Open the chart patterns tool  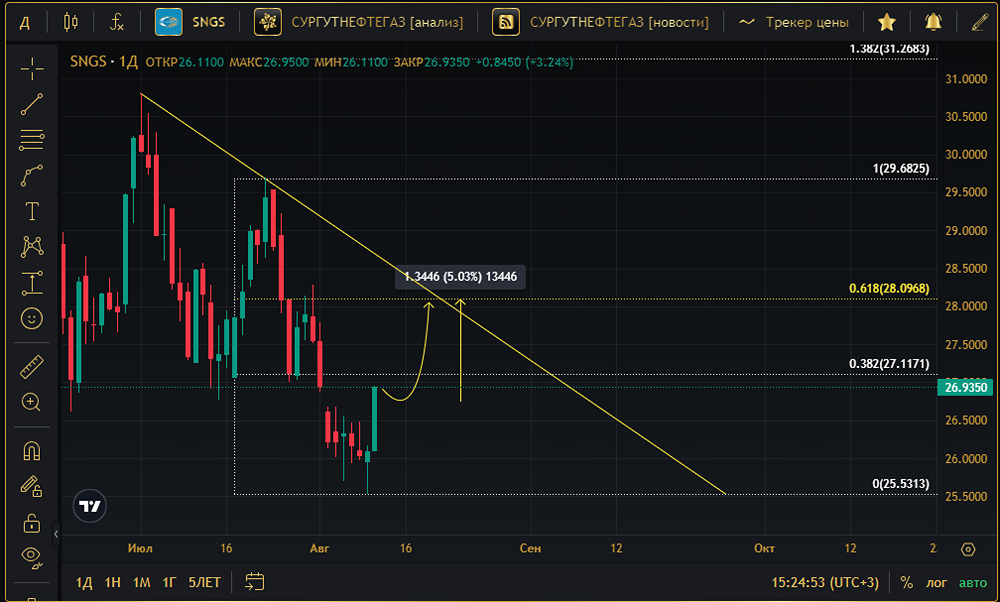coord(31,247)
